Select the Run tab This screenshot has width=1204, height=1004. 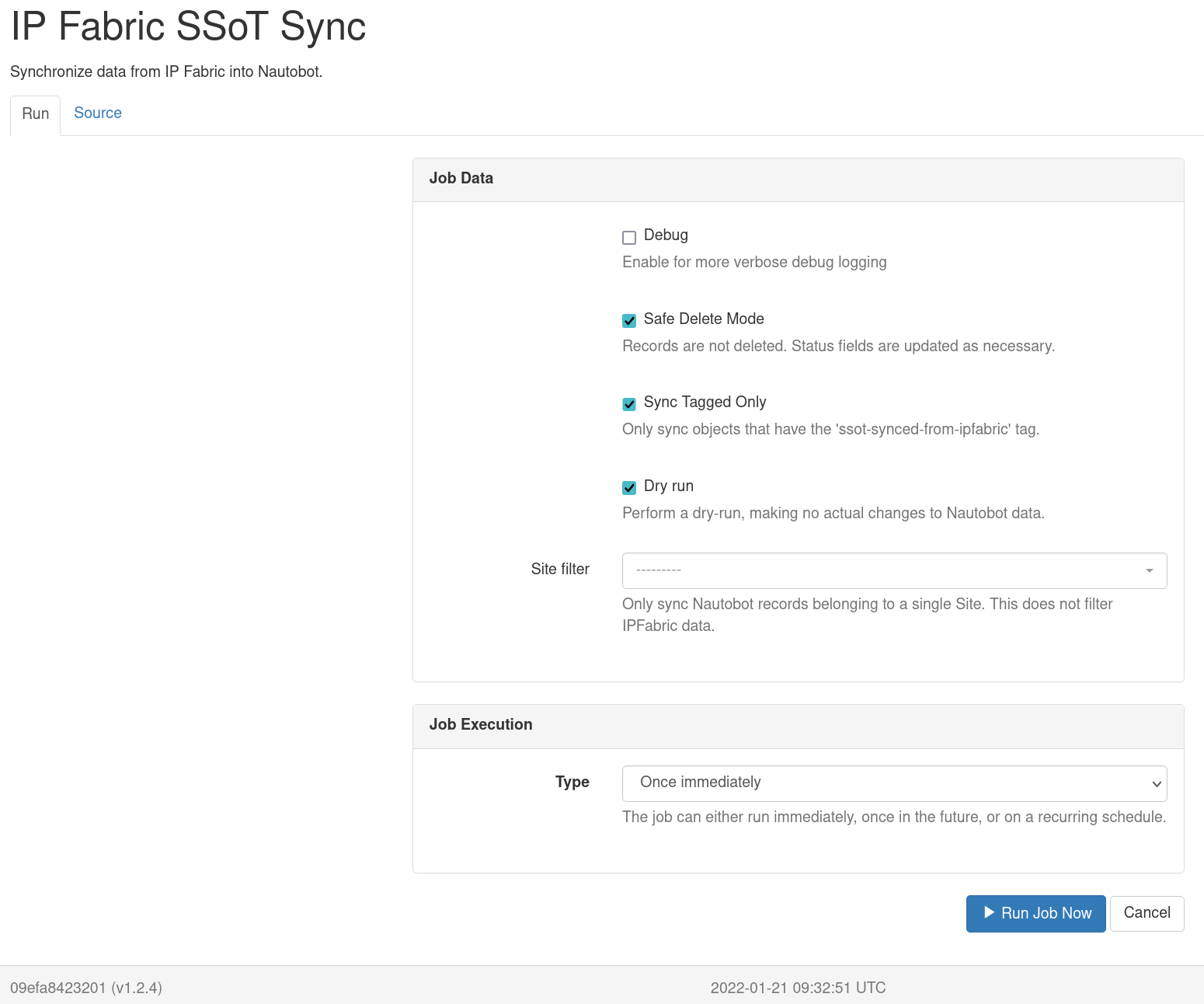coord(35,113)
